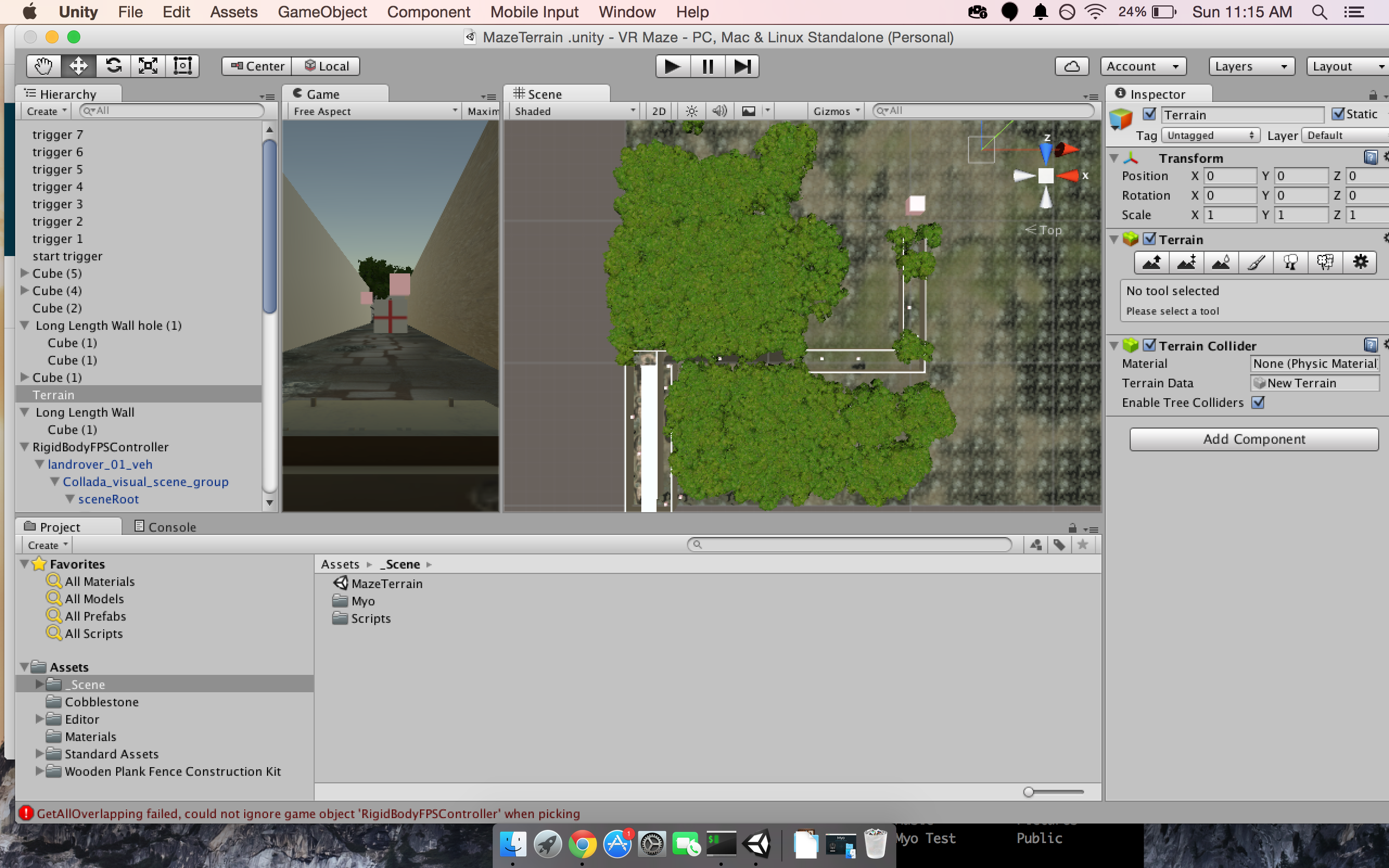1389x868 pixels.
Task: Select the Scale tool
Action: (148, 66)
